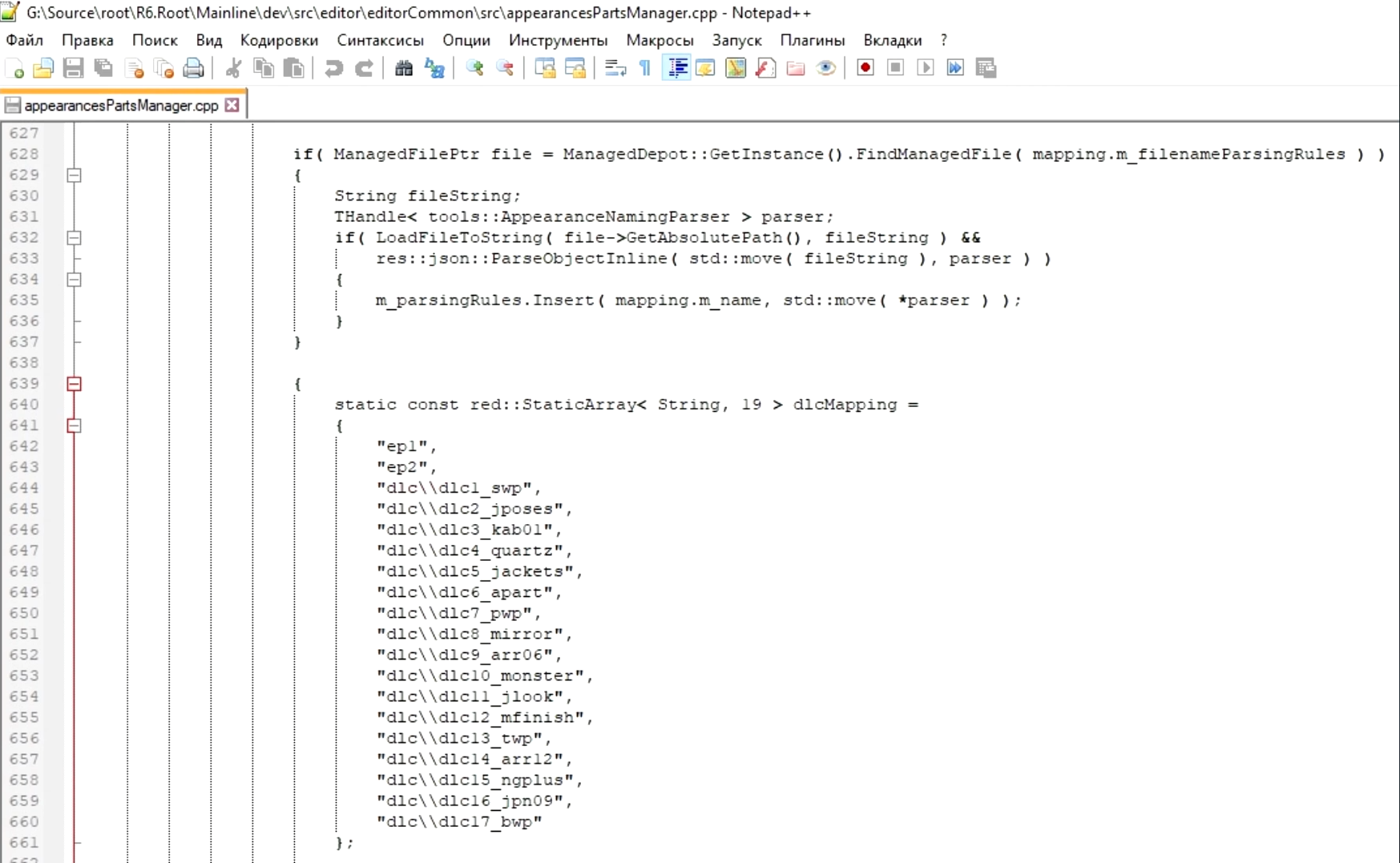Run the macro multiple times
This screenshot has width=1400, height=863.
click(955, 68)
